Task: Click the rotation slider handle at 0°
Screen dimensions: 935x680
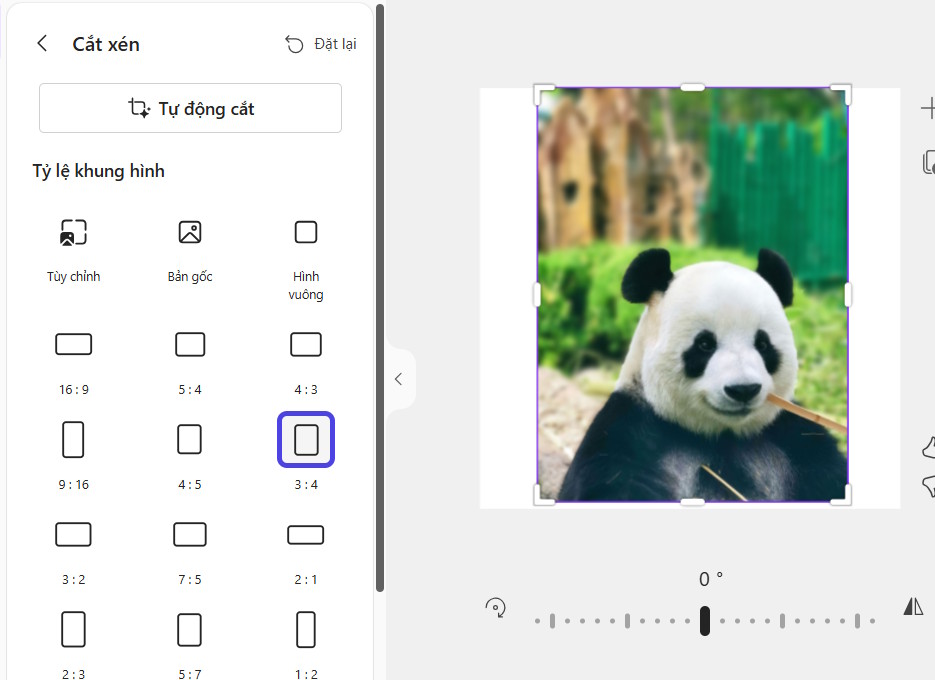Action: (x=704, y=620)
